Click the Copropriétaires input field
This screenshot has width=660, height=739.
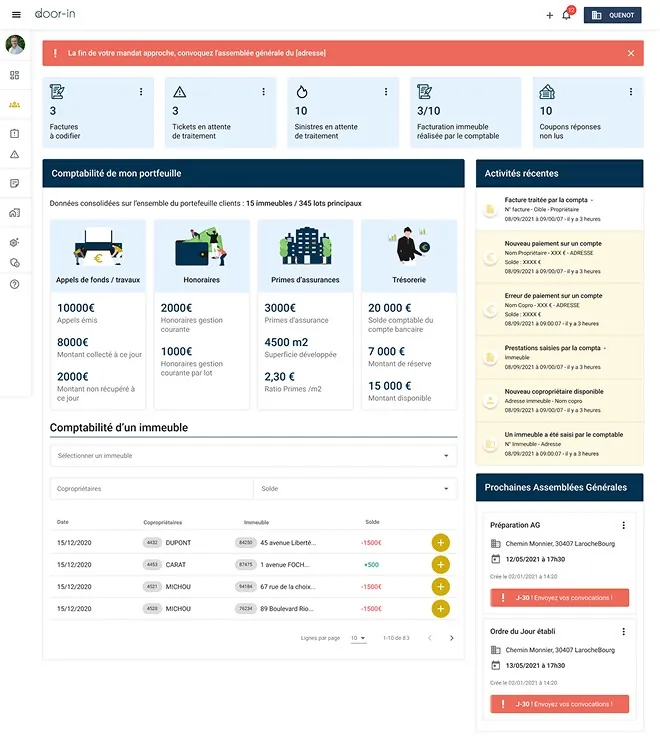(152, 489)
